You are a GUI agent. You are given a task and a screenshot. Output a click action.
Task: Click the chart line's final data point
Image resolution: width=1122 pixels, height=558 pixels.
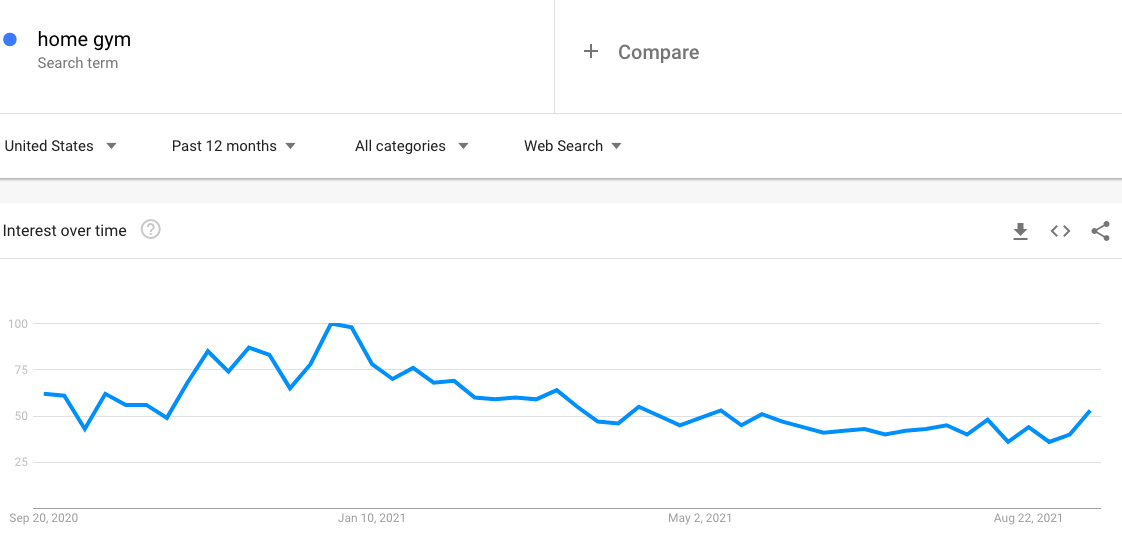pos(1089,411)
